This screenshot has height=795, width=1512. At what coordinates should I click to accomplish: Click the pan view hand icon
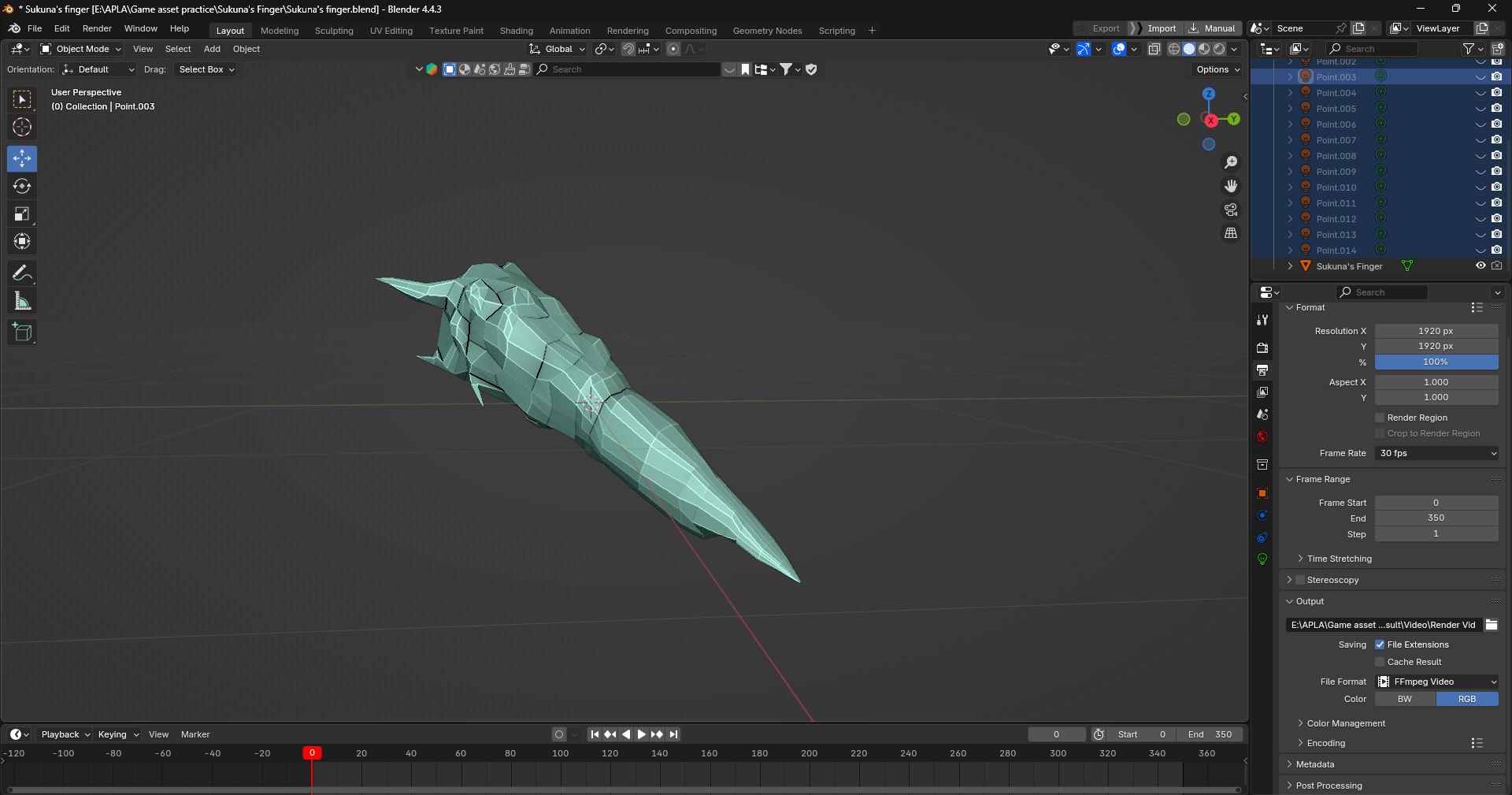(1231, 186)
